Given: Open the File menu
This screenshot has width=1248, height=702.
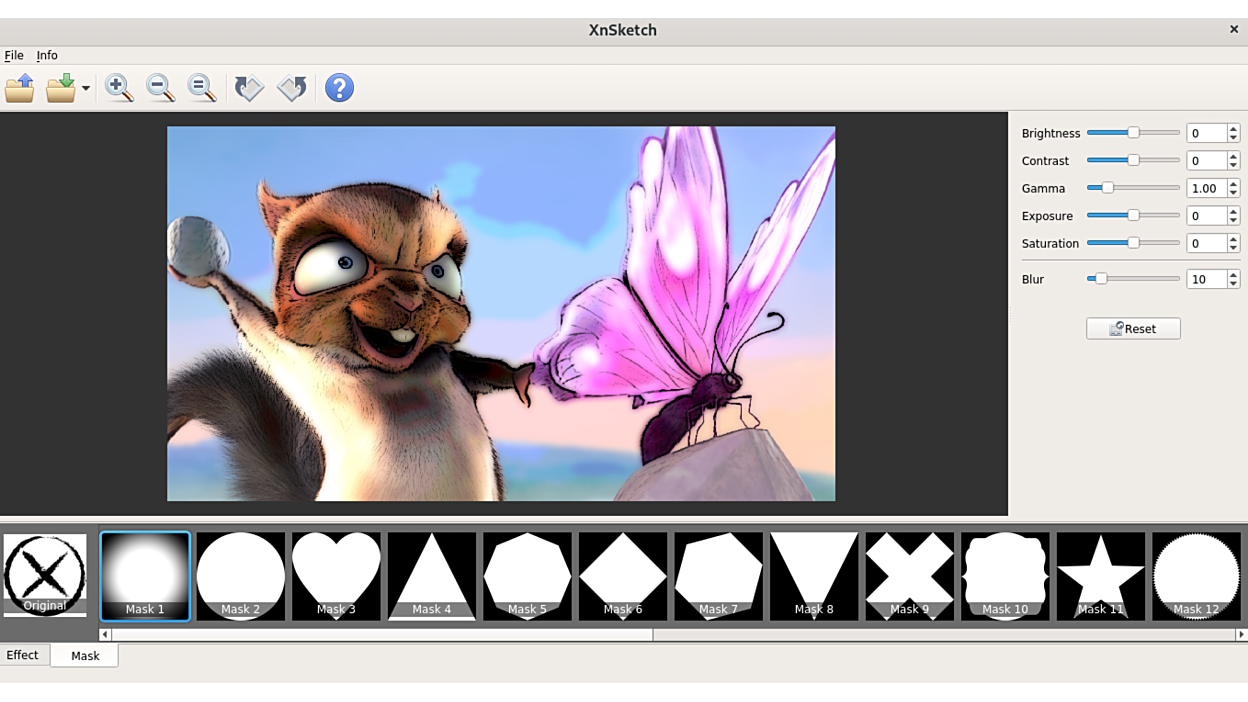Looking at the screenshot, I should 14,55.
